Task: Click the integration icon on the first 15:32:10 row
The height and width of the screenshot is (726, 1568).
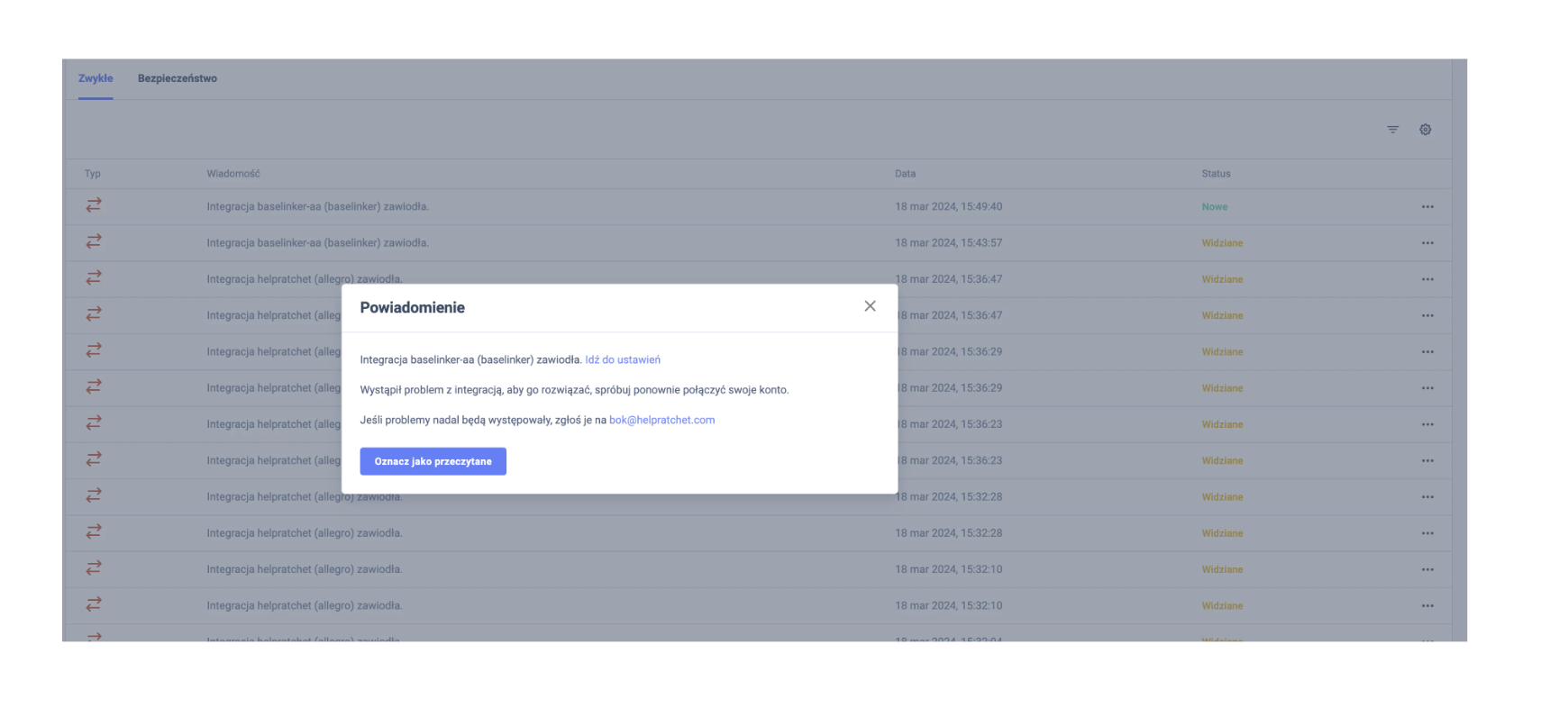Action: tap(94, 568)
